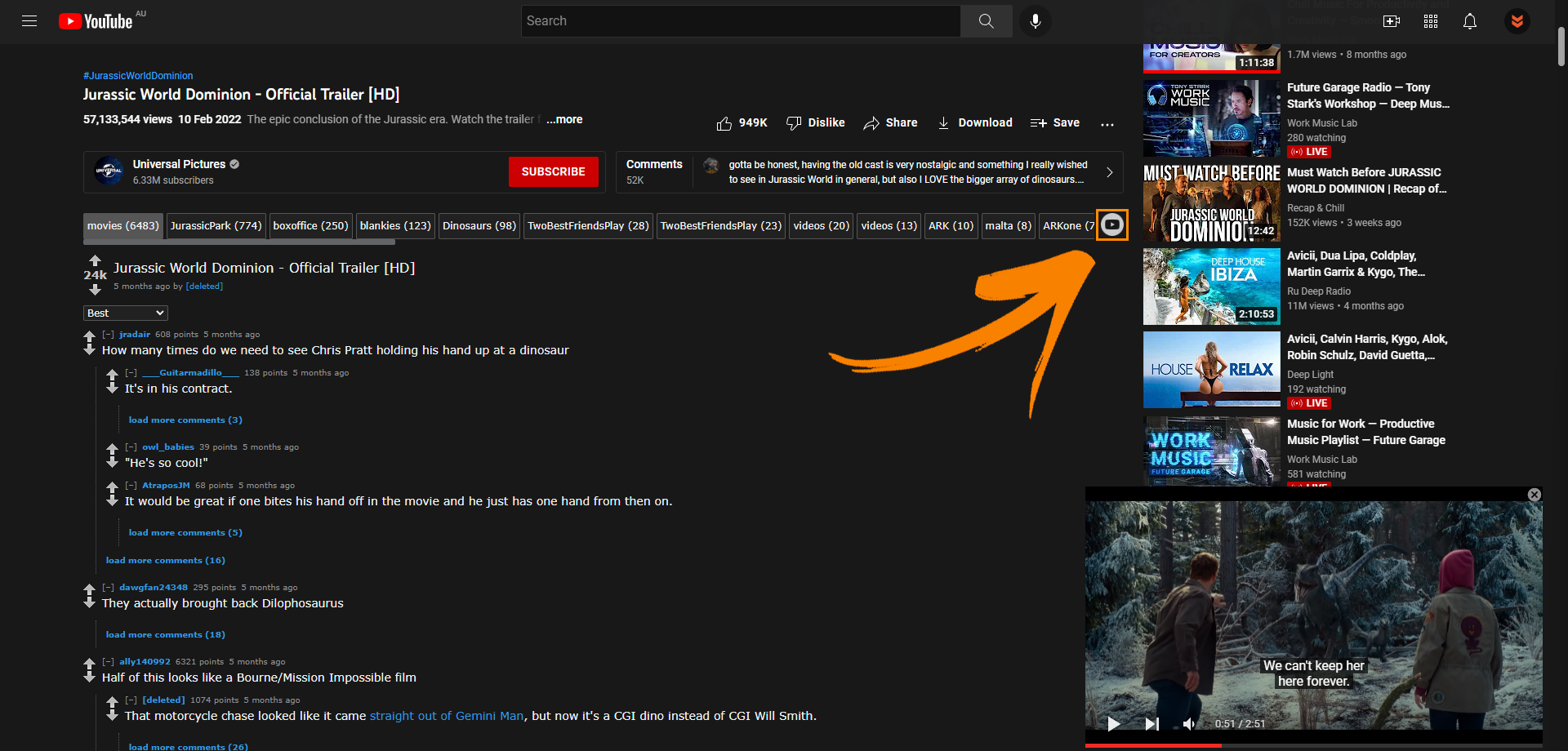The image size is (1568, 751).
Task: Open Deep House Ibiza thumbnail
Action: [x=1212, y=287]
